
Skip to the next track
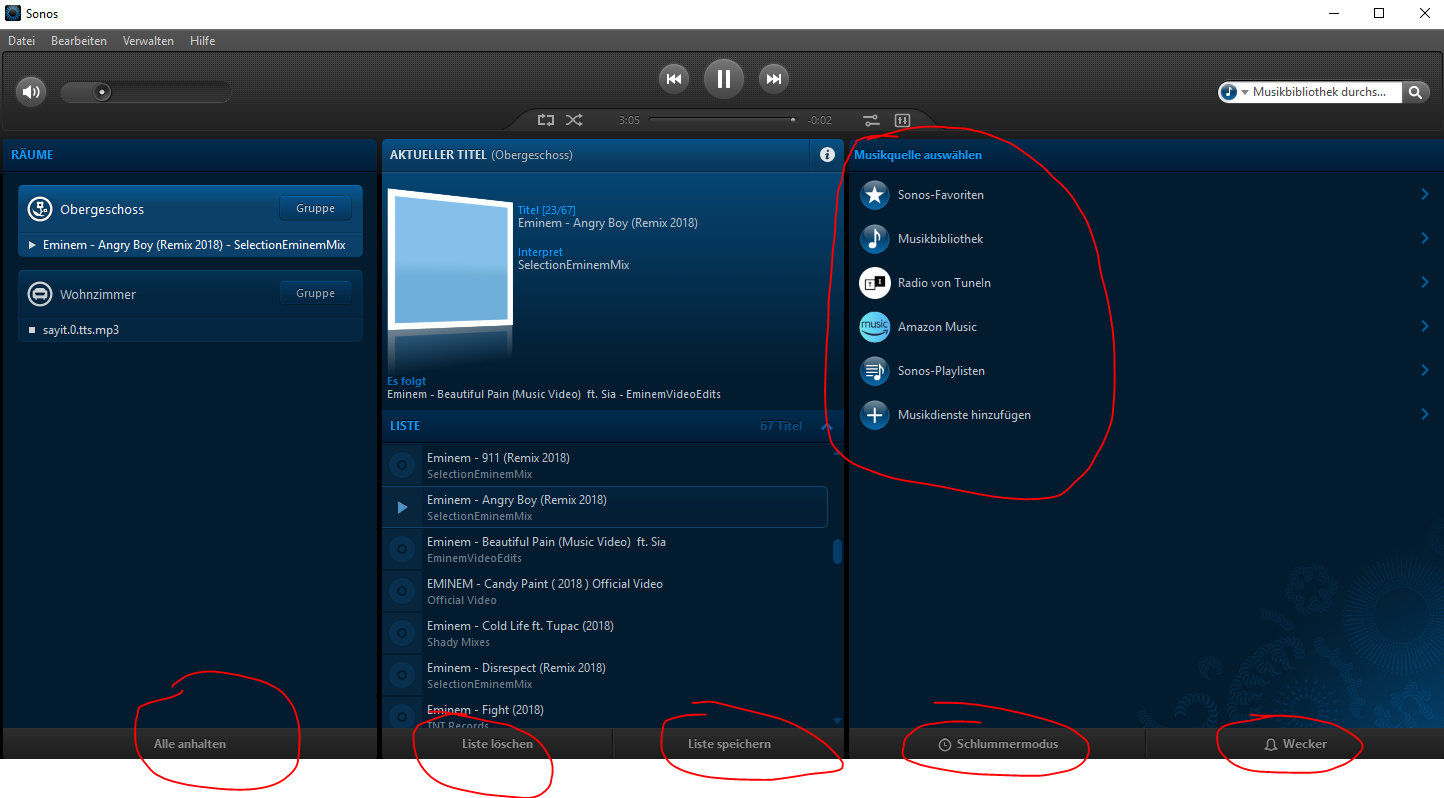pos(774,79)
